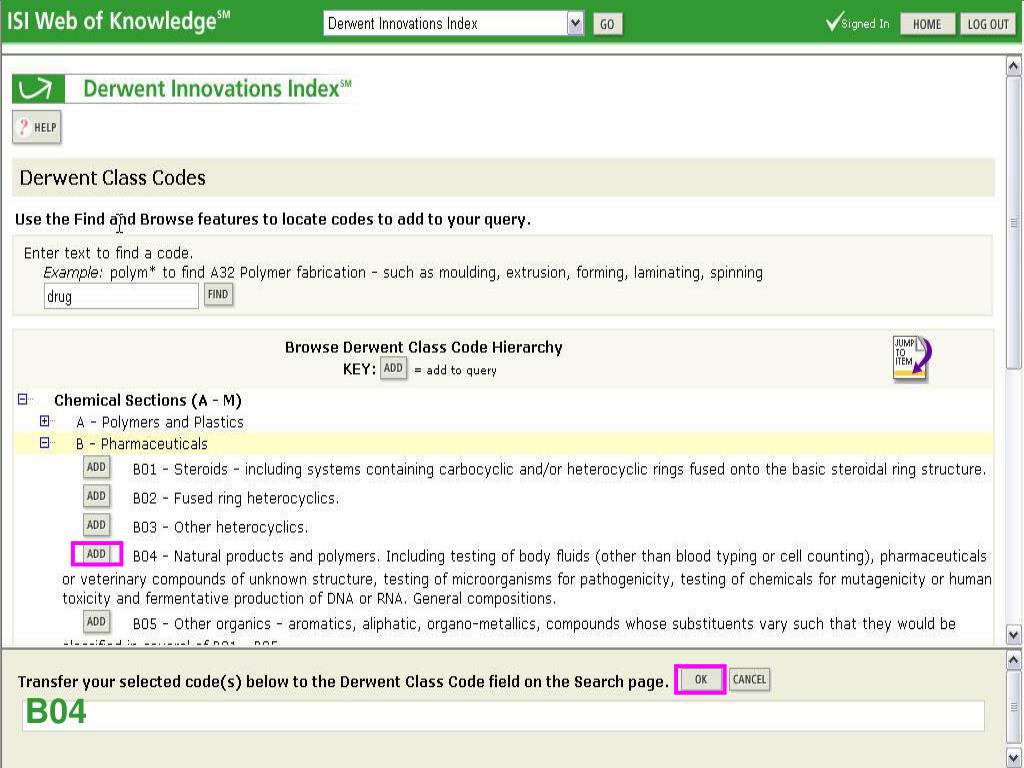The image size is (1024, 768).
Task: Add B05 Other organics code to query
Action: pos(97,621)
